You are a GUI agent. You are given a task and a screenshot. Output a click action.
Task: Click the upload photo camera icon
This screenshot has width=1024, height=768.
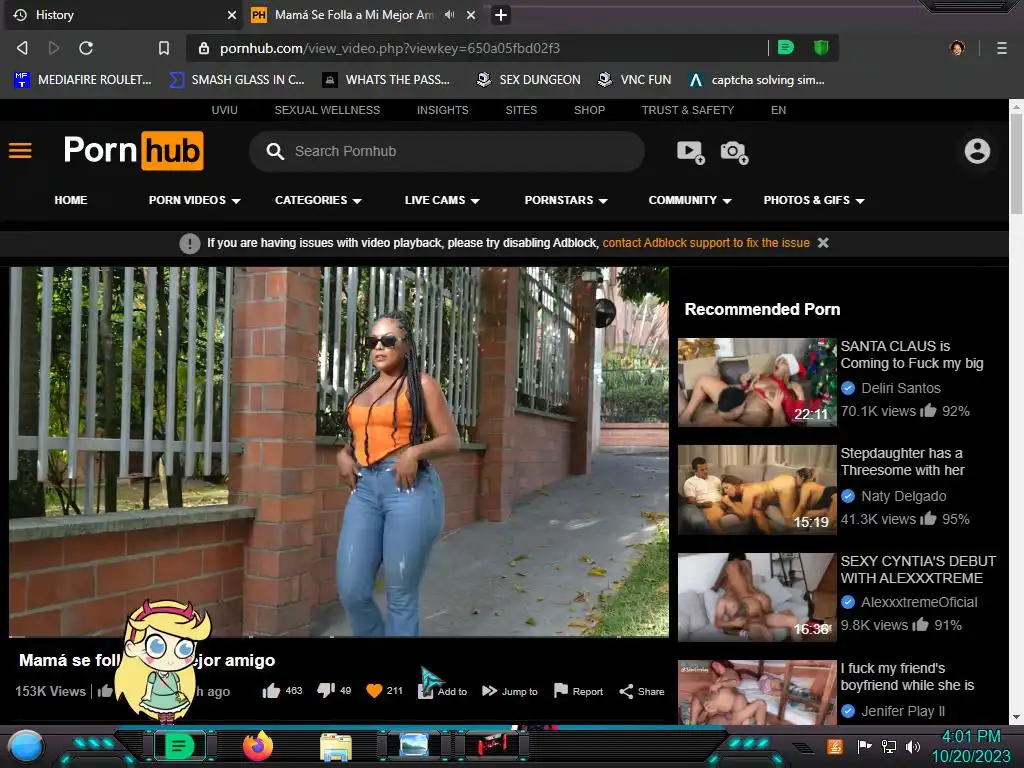734,152
